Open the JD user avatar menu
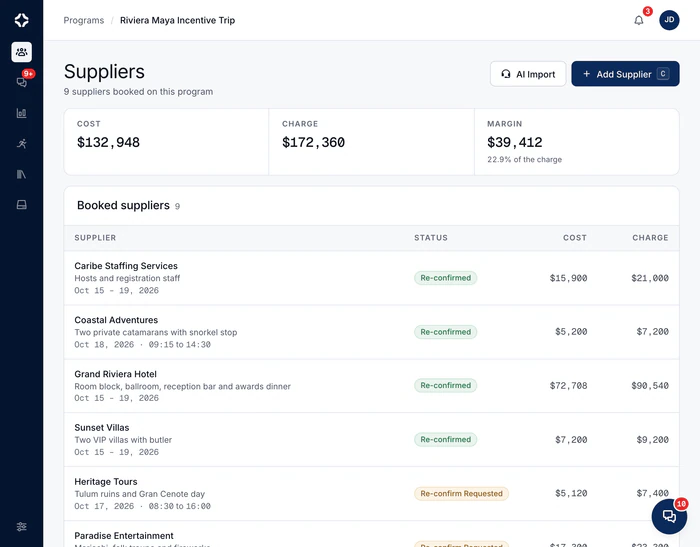This screenshot has width=700, height=547. 669,20
